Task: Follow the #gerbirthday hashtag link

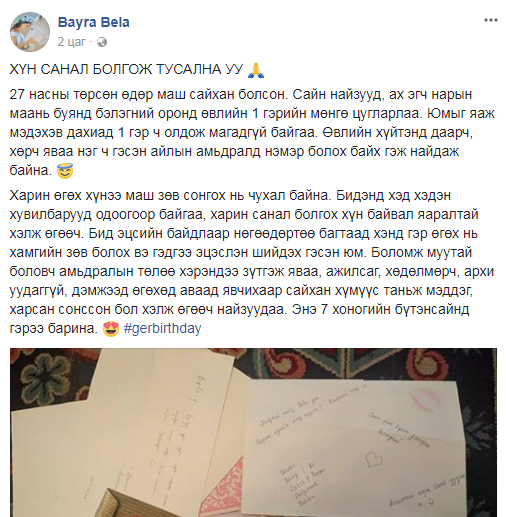Action: (162, 329)
